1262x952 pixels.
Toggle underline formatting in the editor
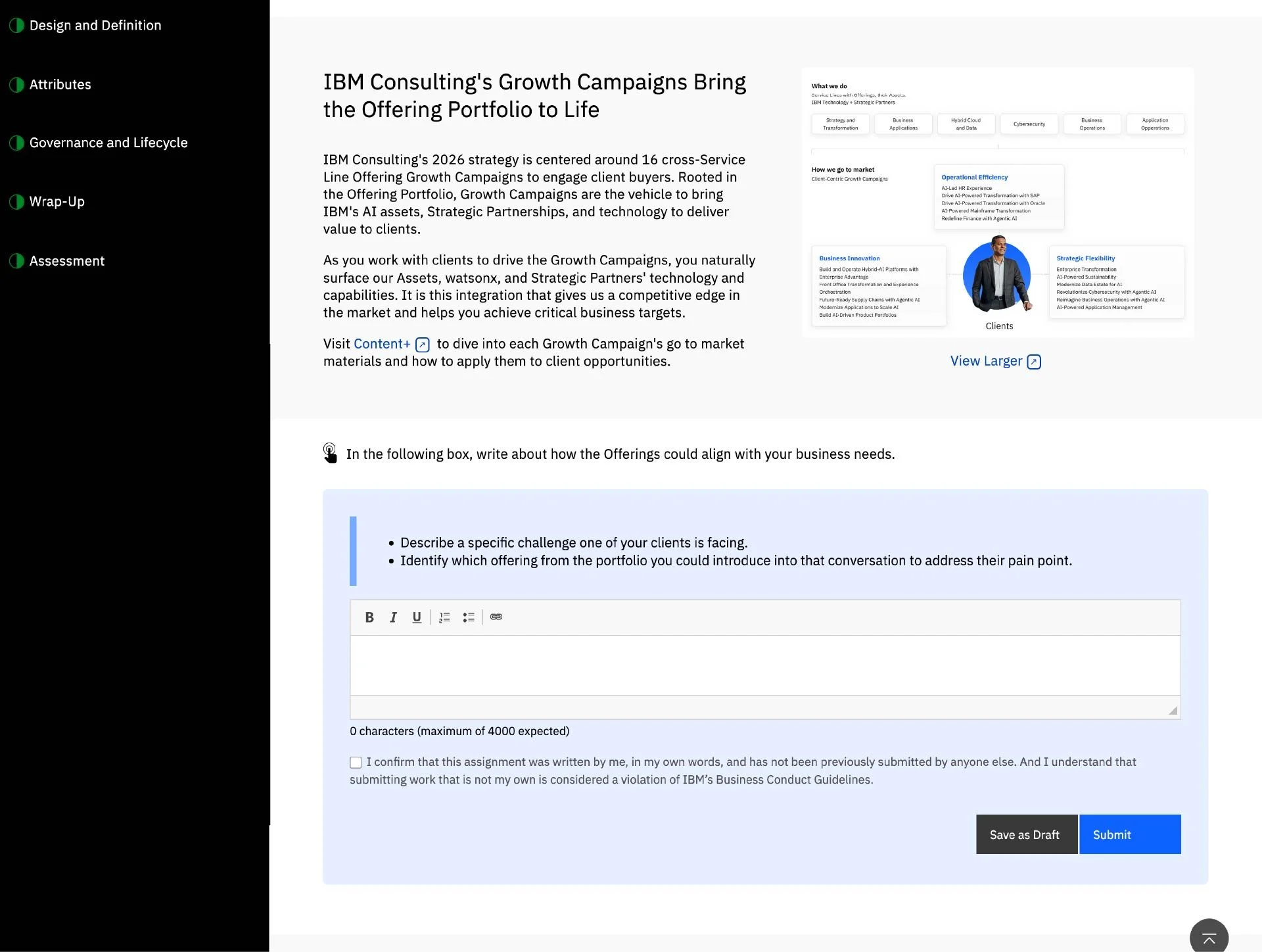click(x=417, y=617)
